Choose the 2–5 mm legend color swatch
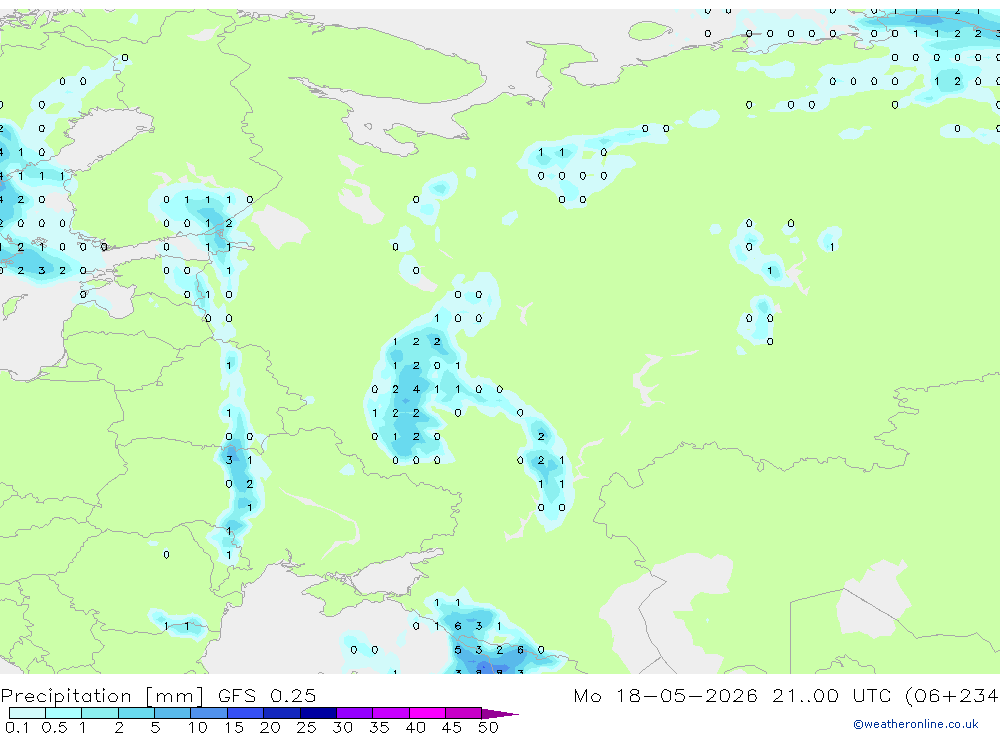Screen dimensions: 1000x733 (136, 713)
